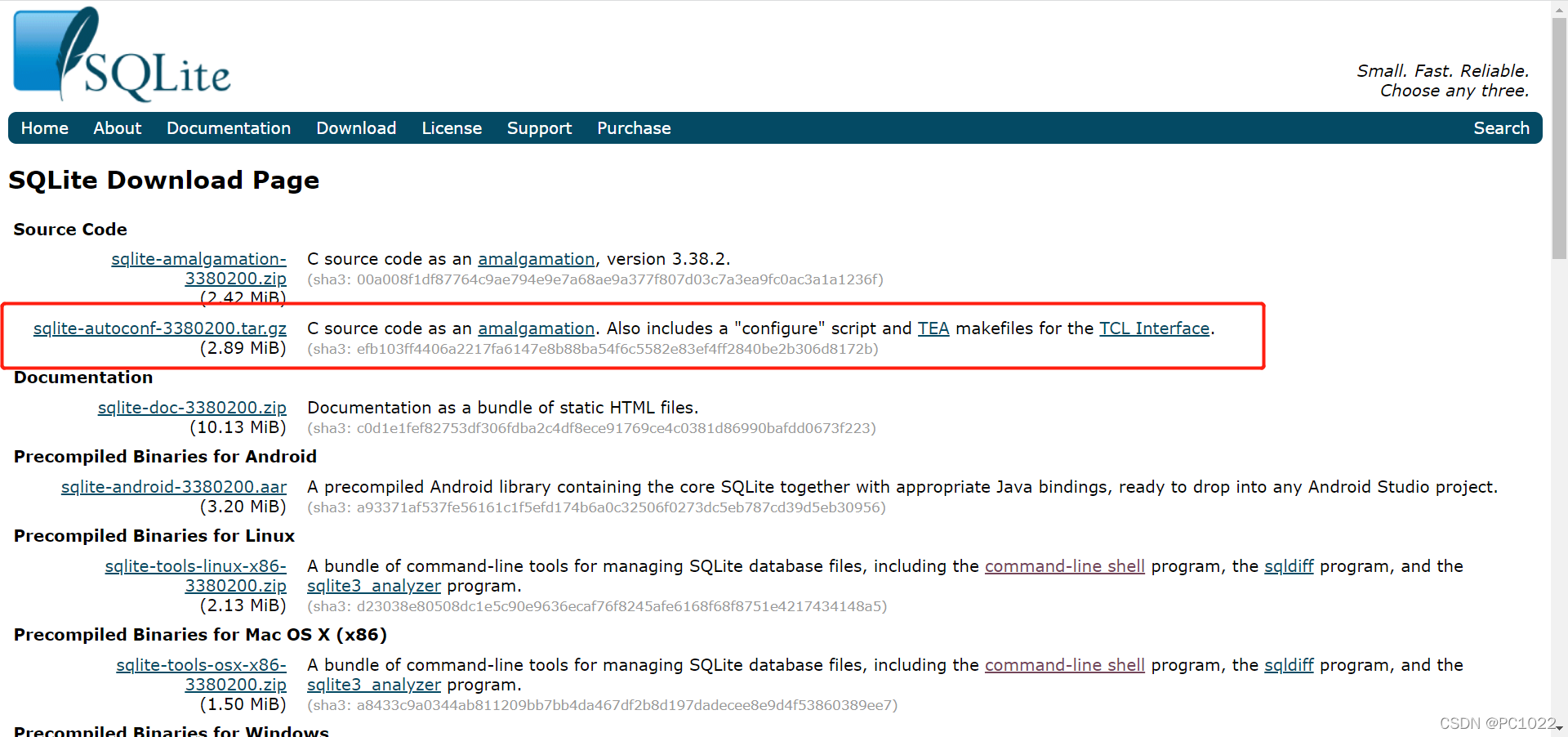
Task: Open the Home menu item
Action: pos(44,128)
